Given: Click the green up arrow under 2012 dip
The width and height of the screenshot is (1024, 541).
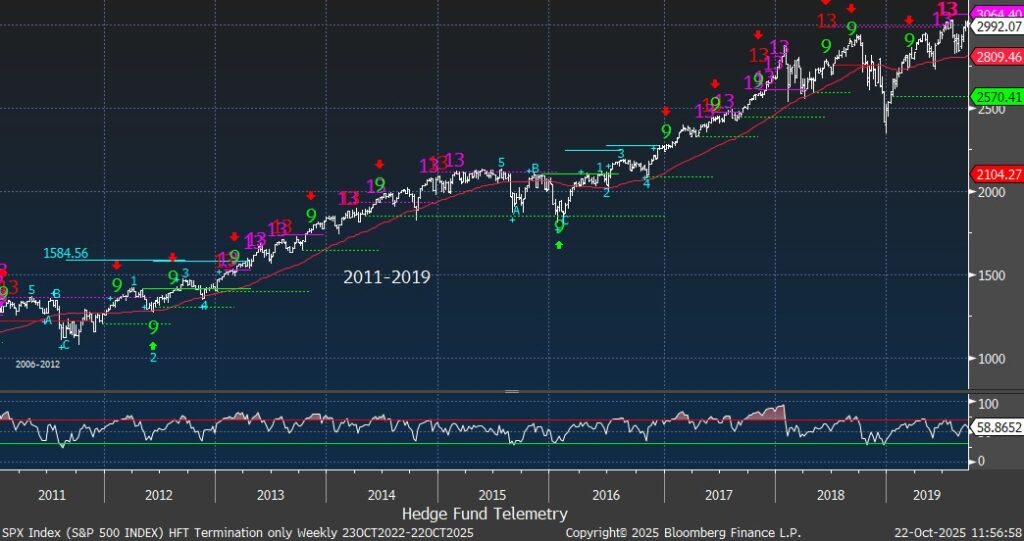Looking at the screenshot, I should [153, 345].
